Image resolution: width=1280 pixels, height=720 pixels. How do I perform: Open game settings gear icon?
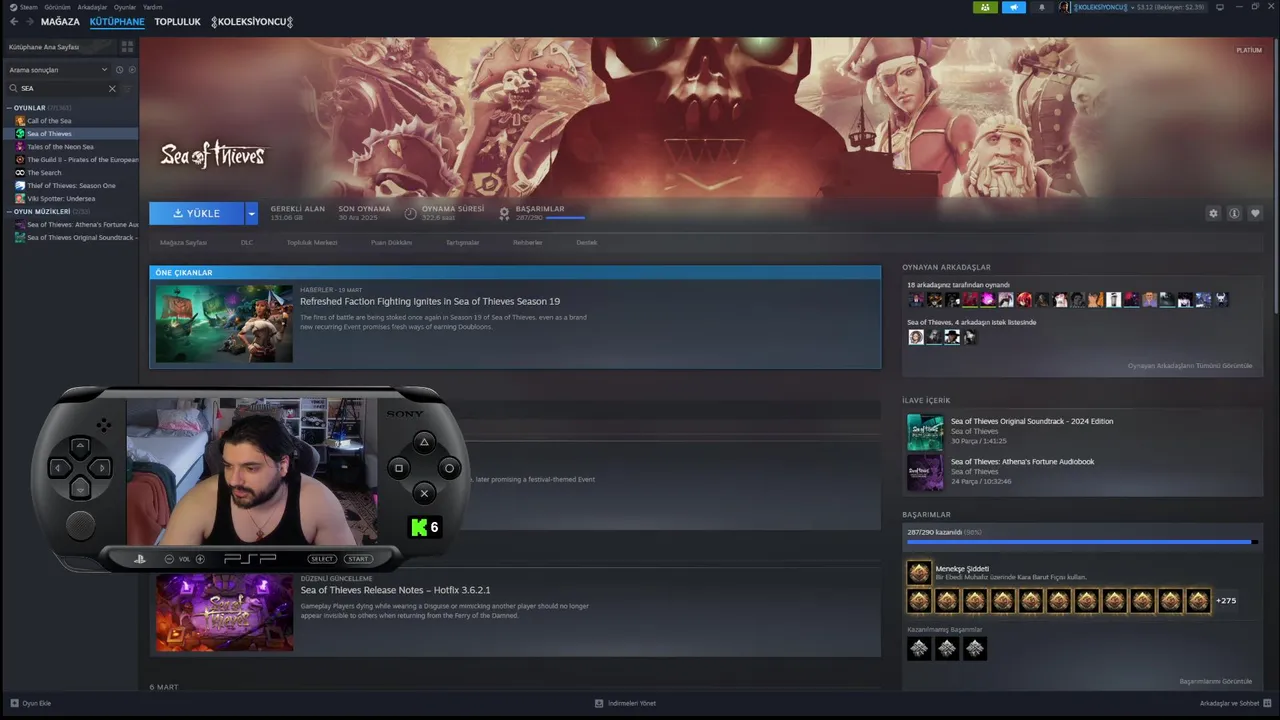pyautogui.click(x=1213, y=213)
